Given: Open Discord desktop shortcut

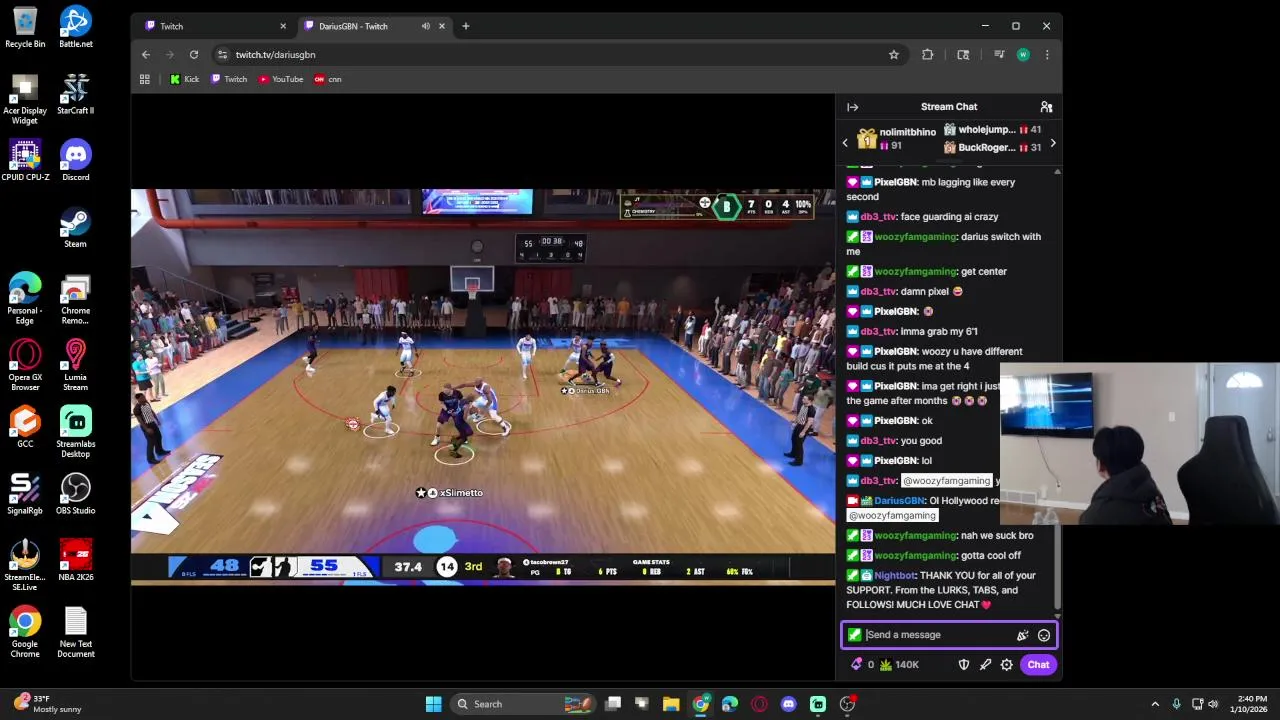Looking at the screenshot, I should [76, 160].
